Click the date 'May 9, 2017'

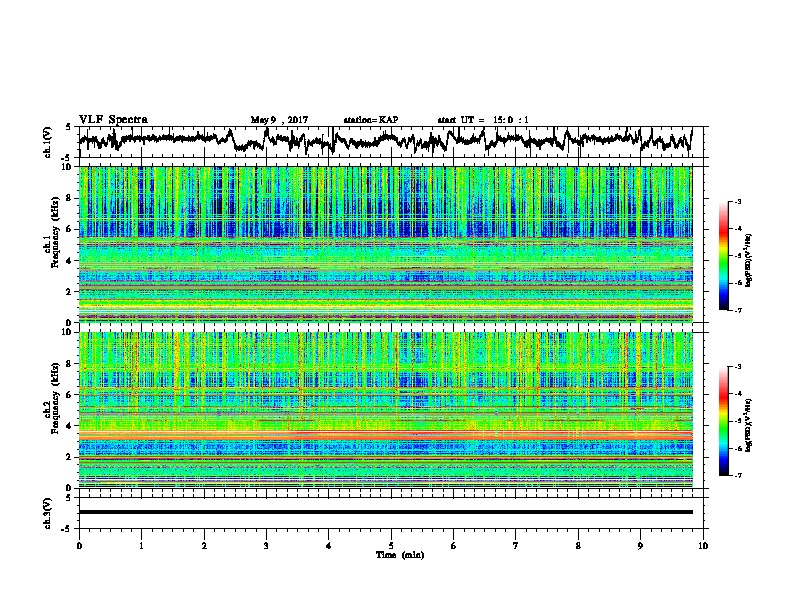pos(279,120)
